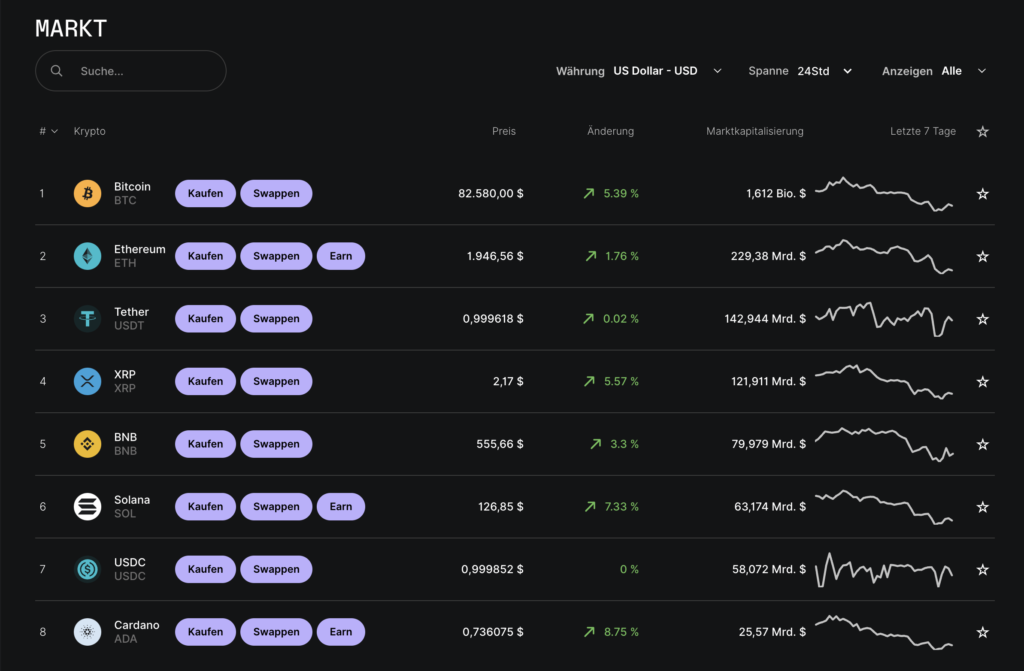This screenshot has height=671, width=1024.
Task: Favorite Solana with its star
Action: (982, 506)
